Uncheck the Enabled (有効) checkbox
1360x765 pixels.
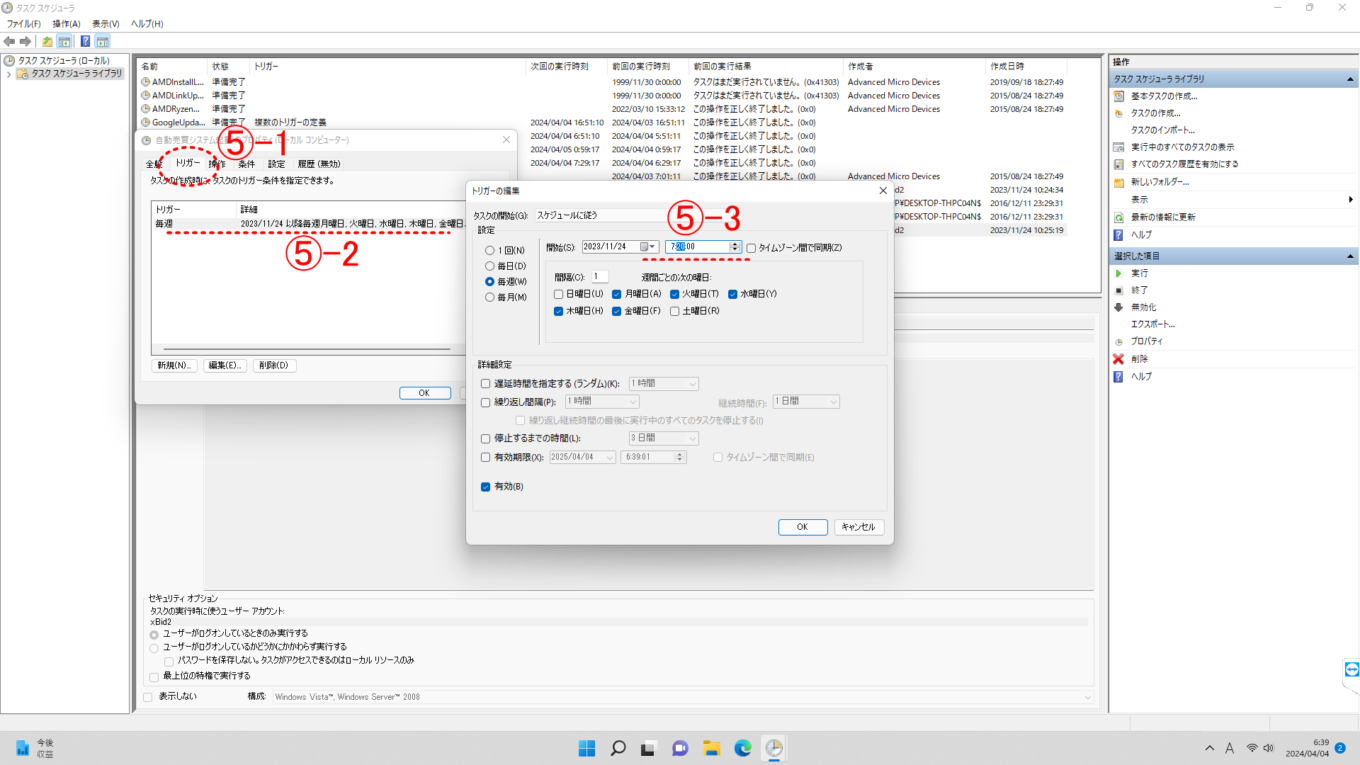coord(486,487)
